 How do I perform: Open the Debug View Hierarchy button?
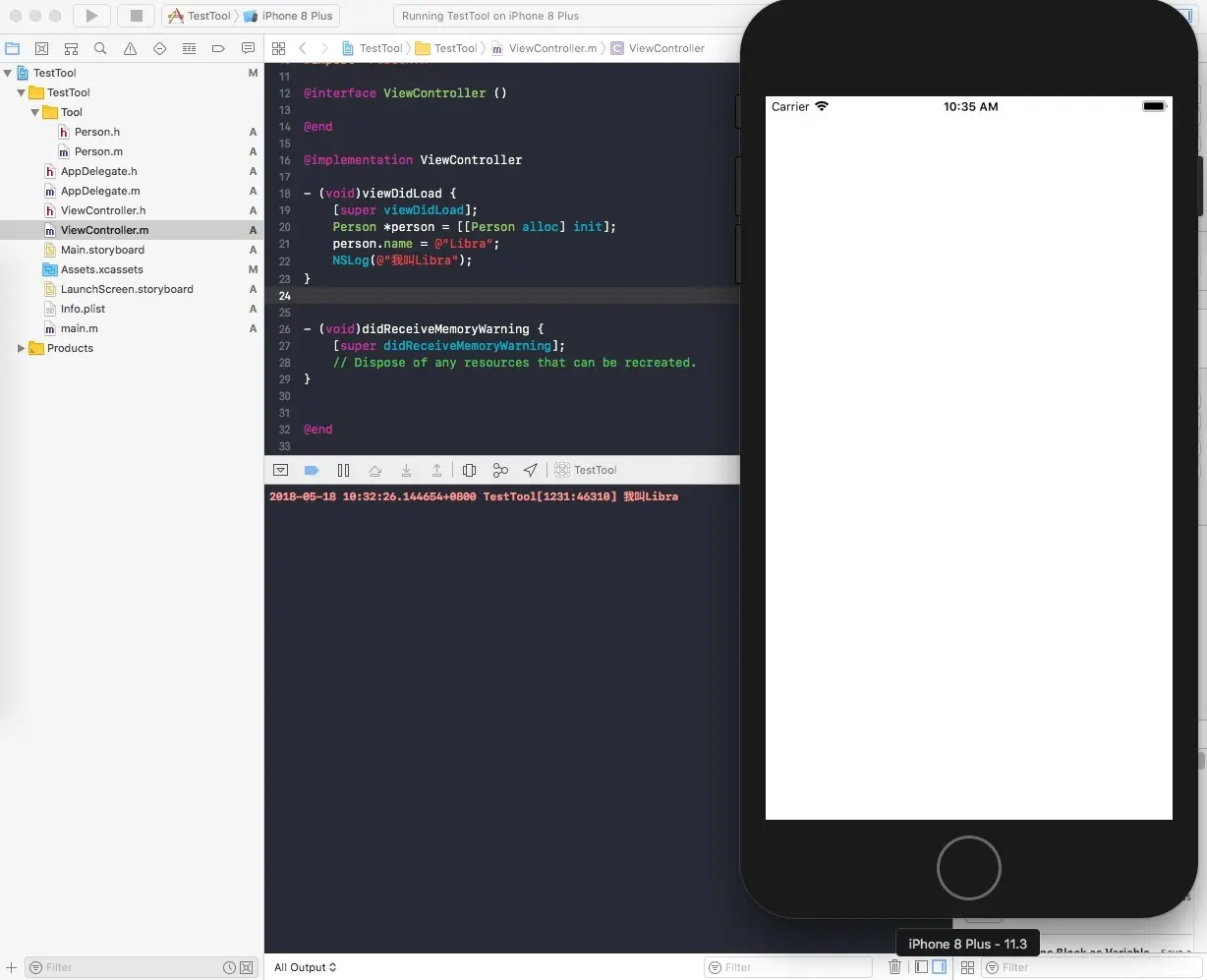[x=469, y=470]
